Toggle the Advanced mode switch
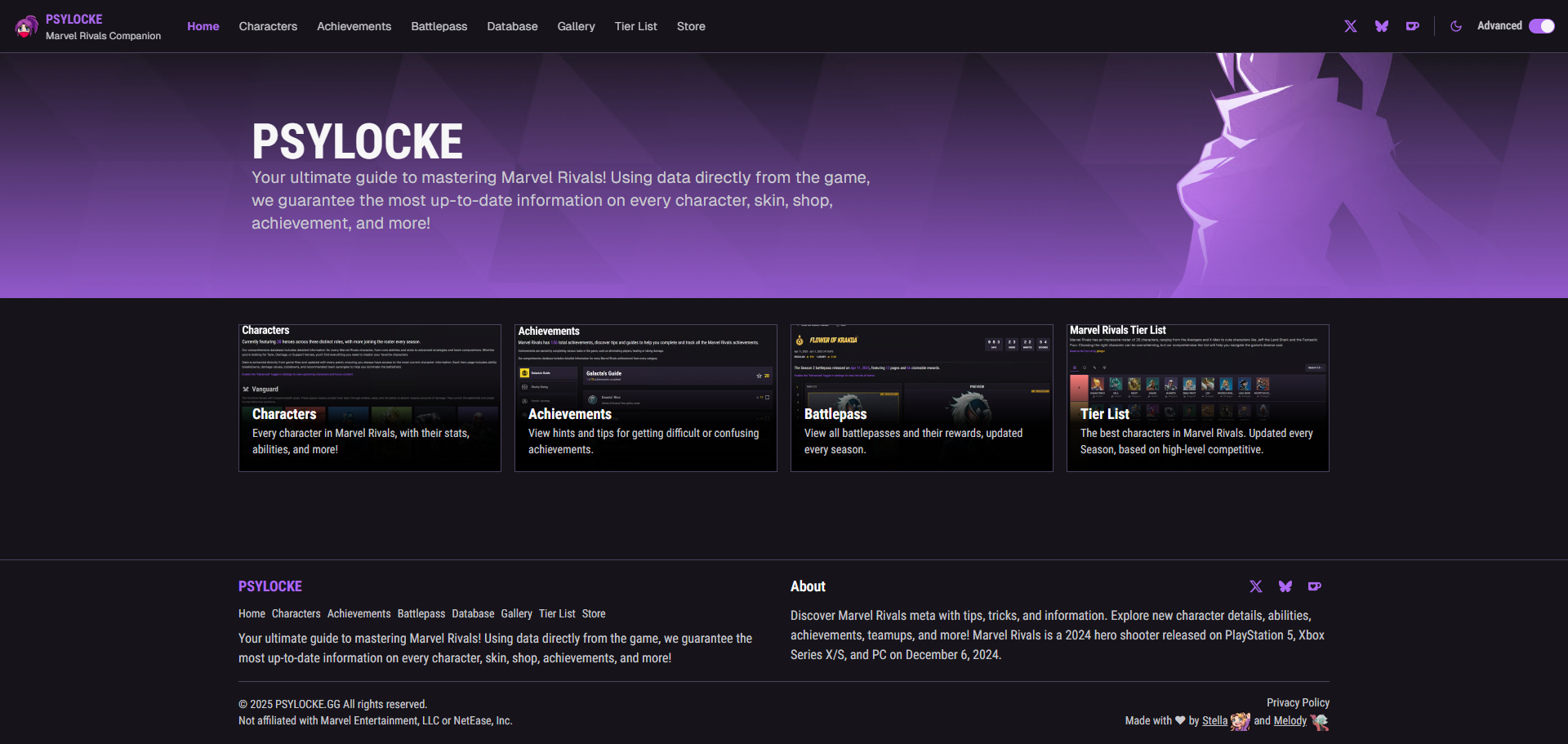 [1542, 26]
